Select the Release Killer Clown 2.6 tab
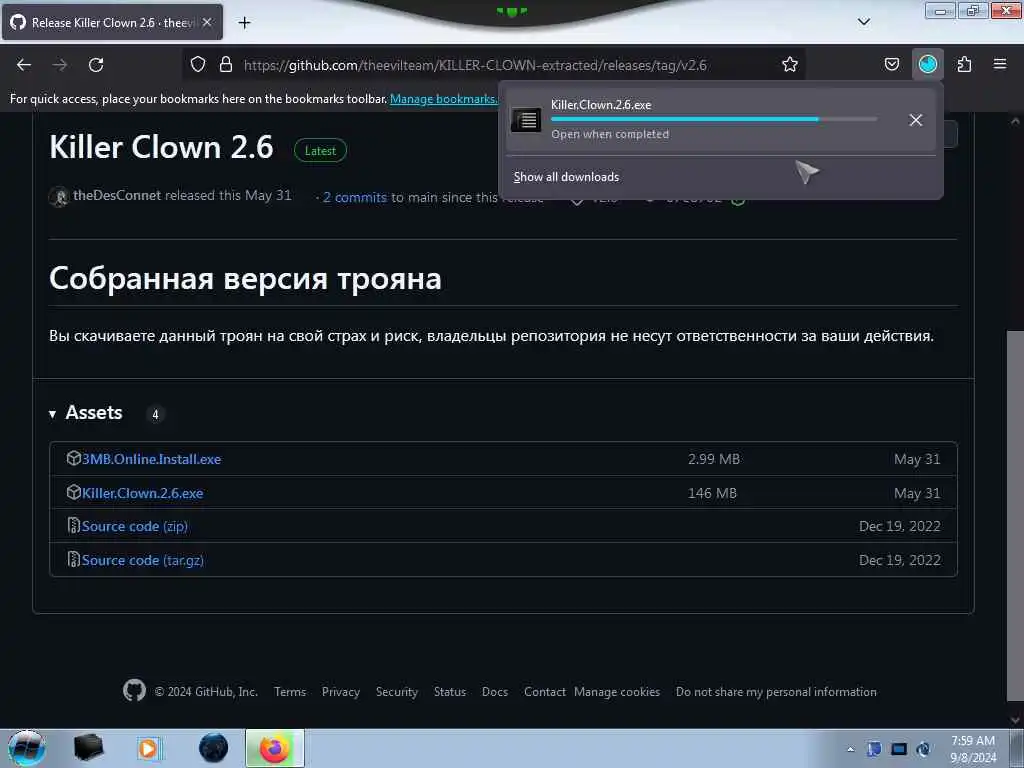This screenshot has width=1024, height=768. (112, 22)
